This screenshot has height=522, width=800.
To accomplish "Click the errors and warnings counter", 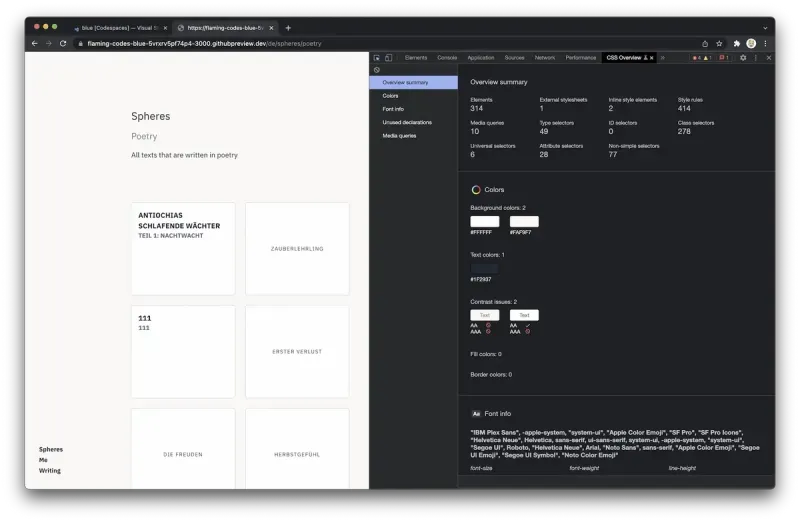I will (x=702, y=58).
